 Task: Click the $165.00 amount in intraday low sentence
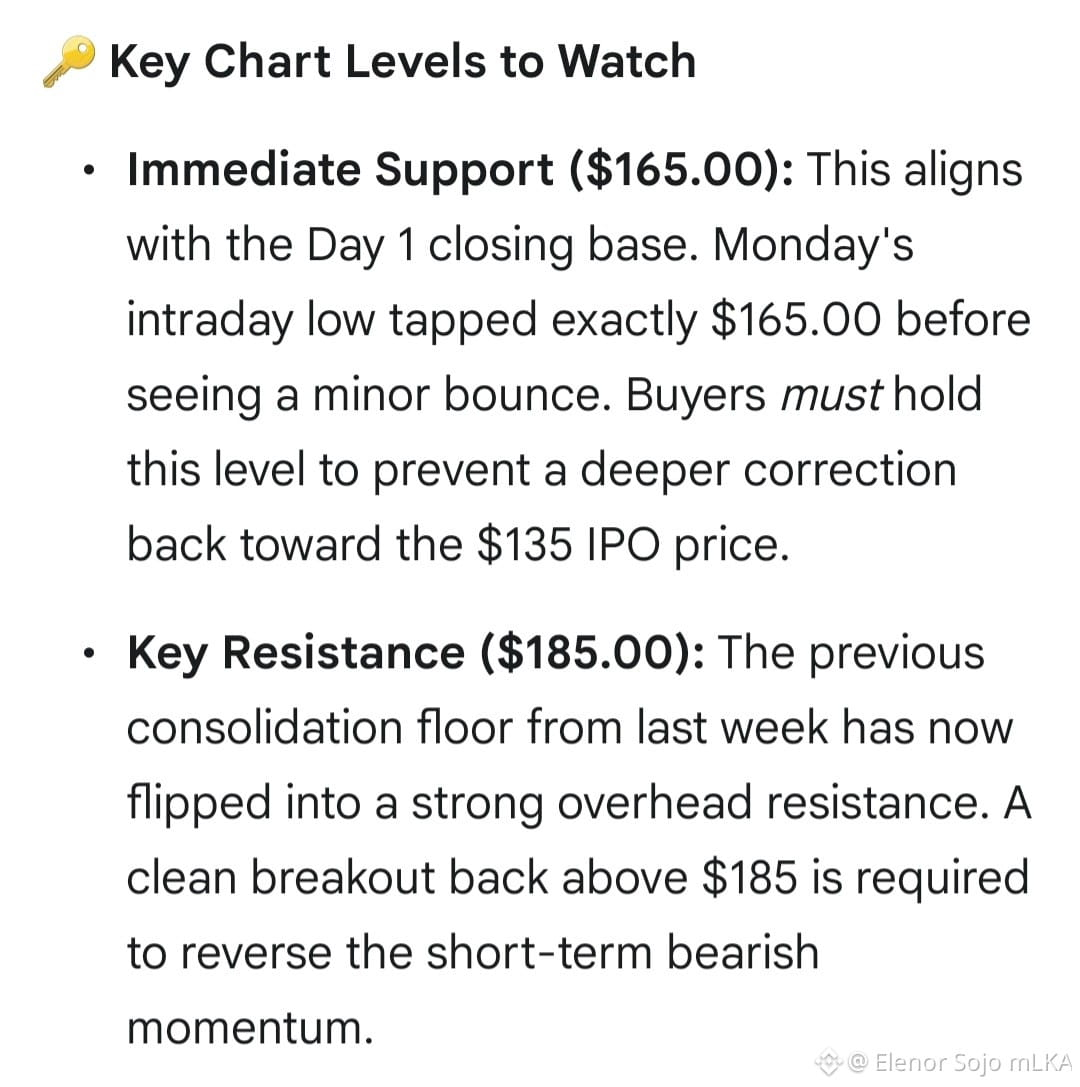pos(796,320)
